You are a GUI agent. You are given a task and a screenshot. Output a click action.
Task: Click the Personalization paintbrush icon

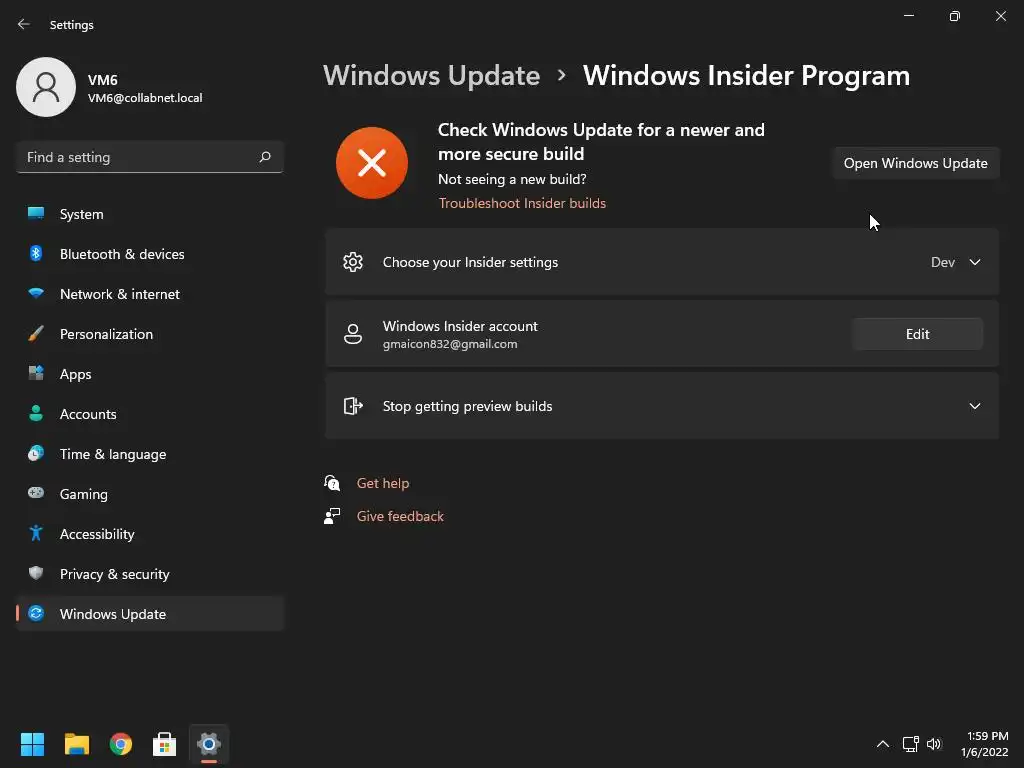pyautogui.click(x=36, y=333)
